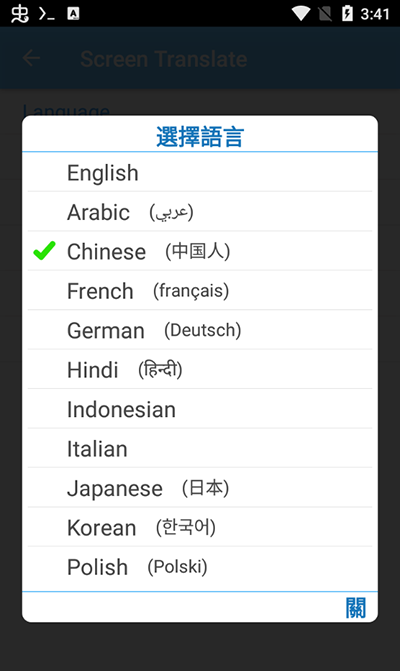The height and width of the screenshot is (671, 400).
Task: Select Polish (Polski) language
Action: tap(200, 567)
